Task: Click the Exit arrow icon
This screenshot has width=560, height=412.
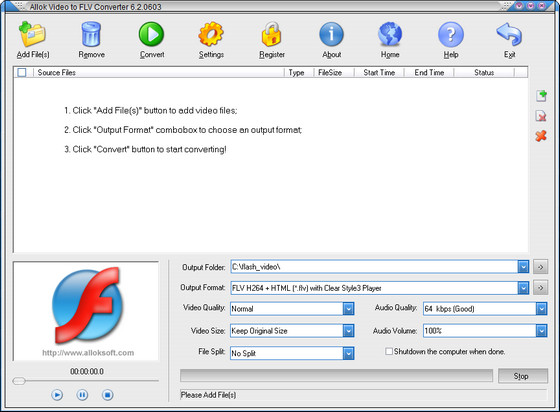Action: (509, 34)
